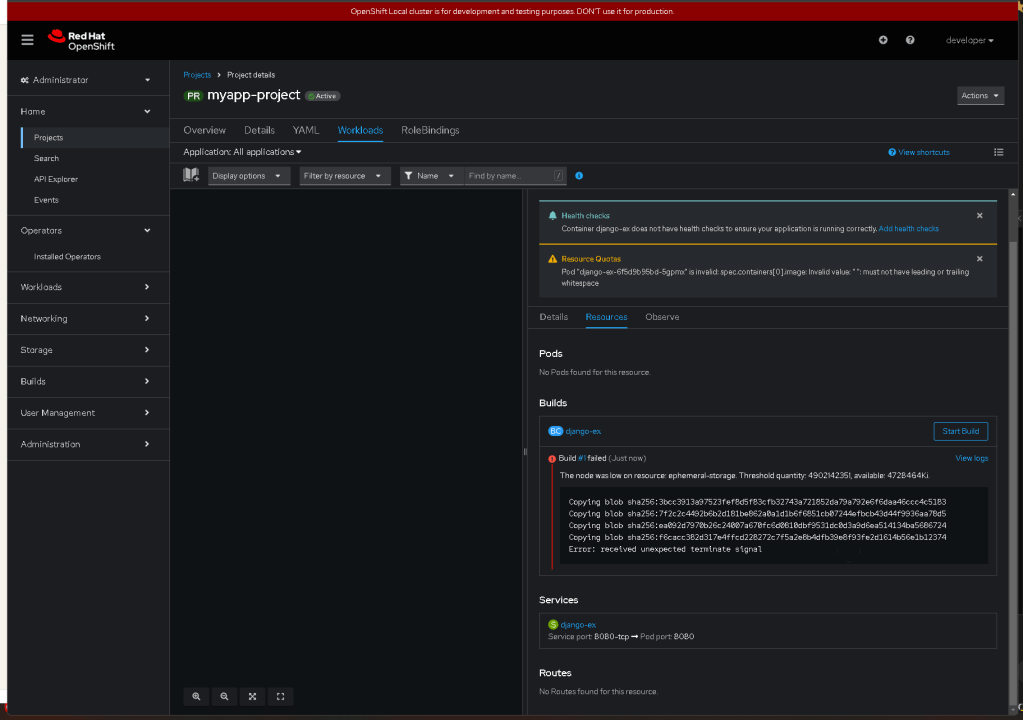Image resolution: width=1023 pixels, height=720 pixels.
Task: Go to Projects breadcrumb link
Action: tap(197, 75)
